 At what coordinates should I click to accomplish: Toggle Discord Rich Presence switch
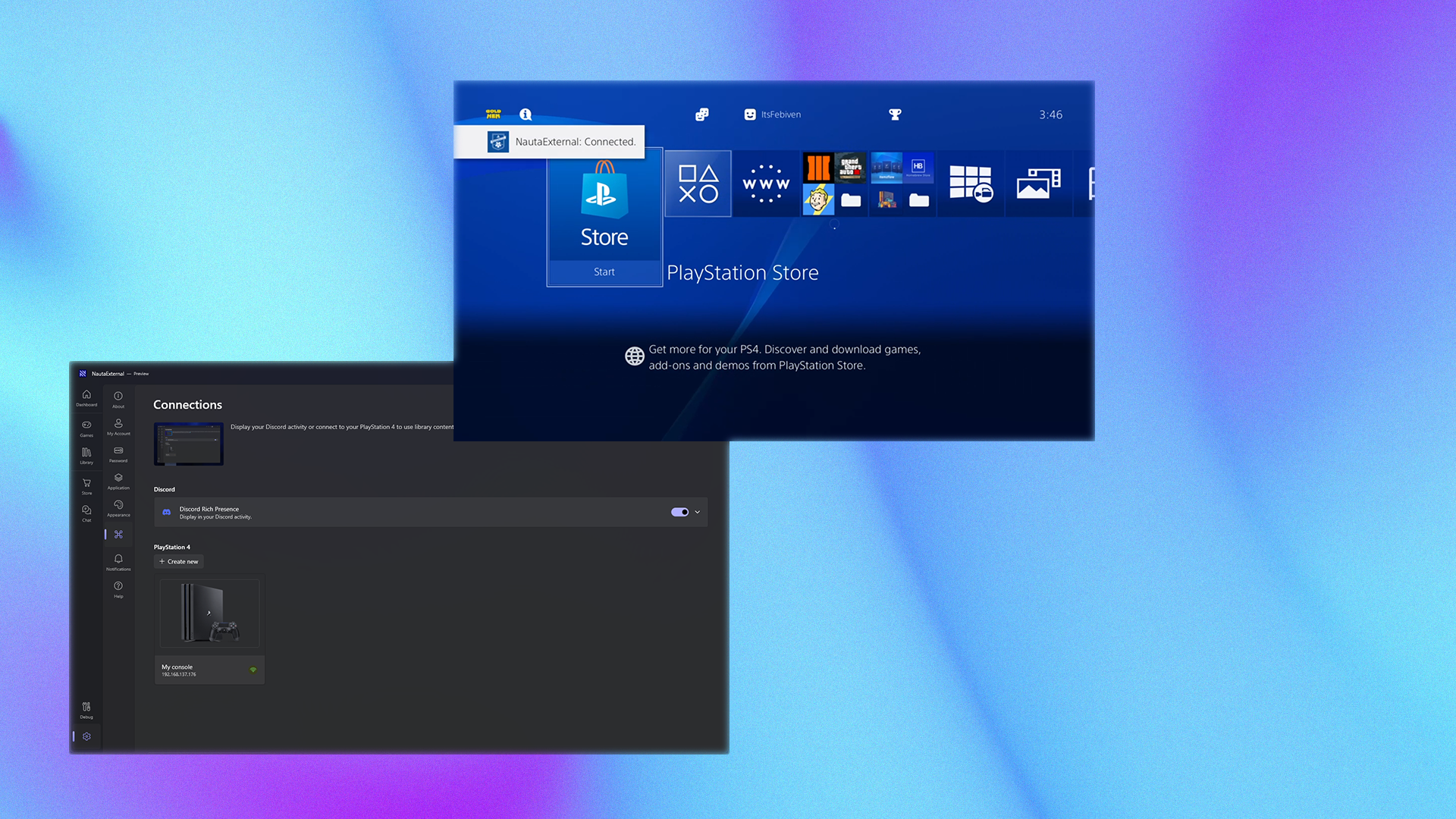[x=679, y=512]
